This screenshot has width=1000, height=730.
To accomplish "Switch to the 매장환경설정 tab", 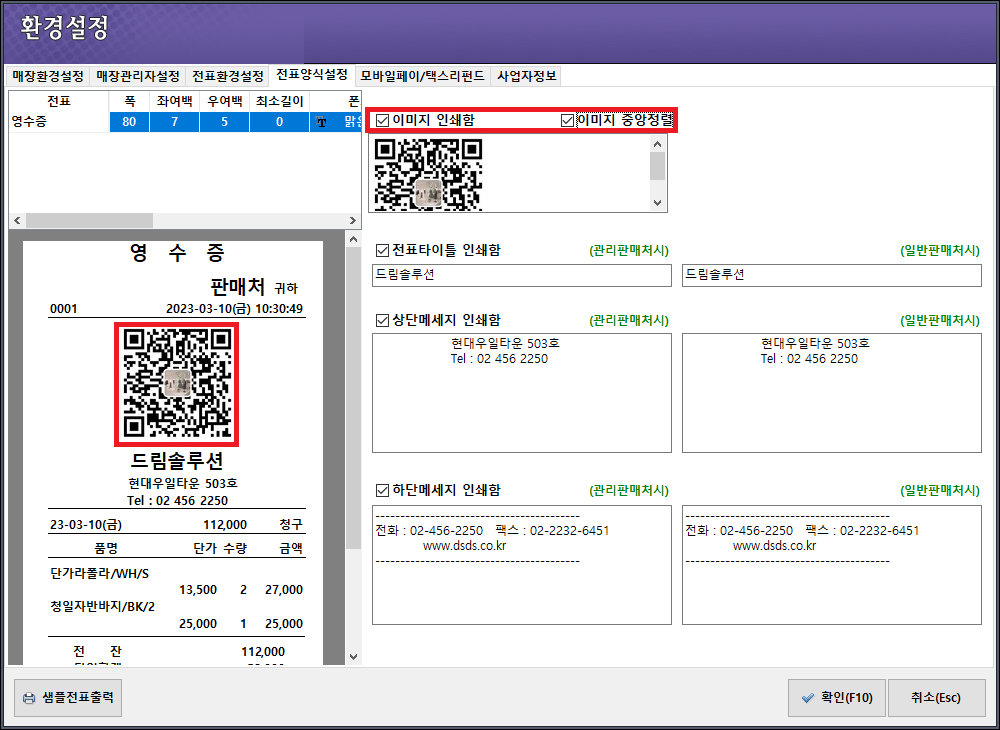I will click(x=48, y=77).
